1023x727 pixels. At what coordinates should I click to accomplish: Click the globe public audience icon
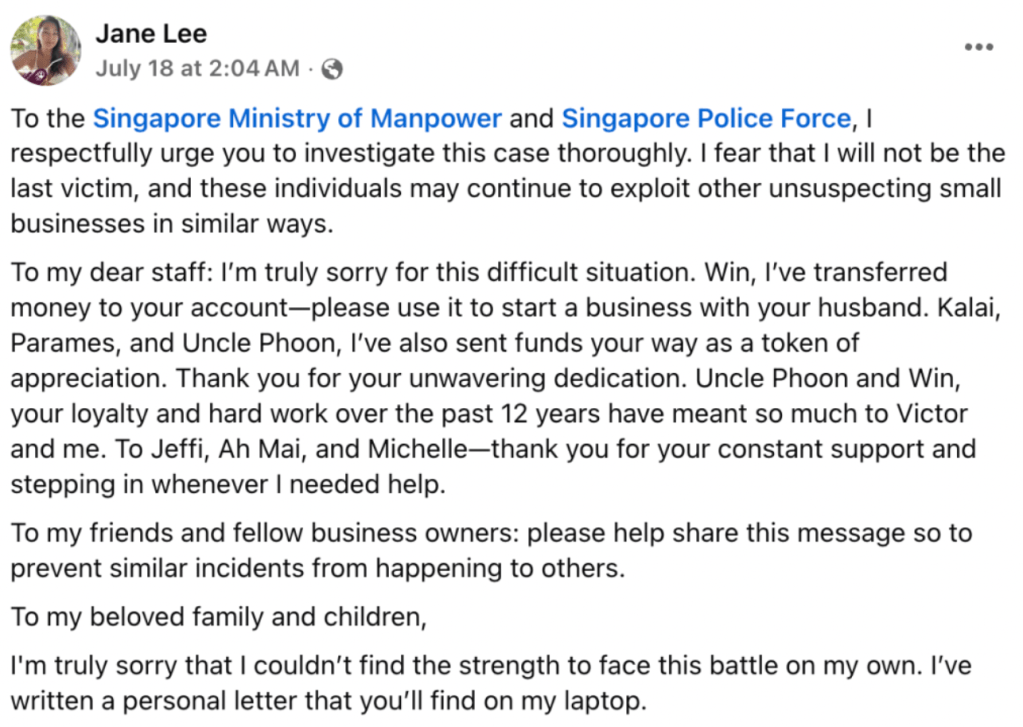[x=333, y=68]
